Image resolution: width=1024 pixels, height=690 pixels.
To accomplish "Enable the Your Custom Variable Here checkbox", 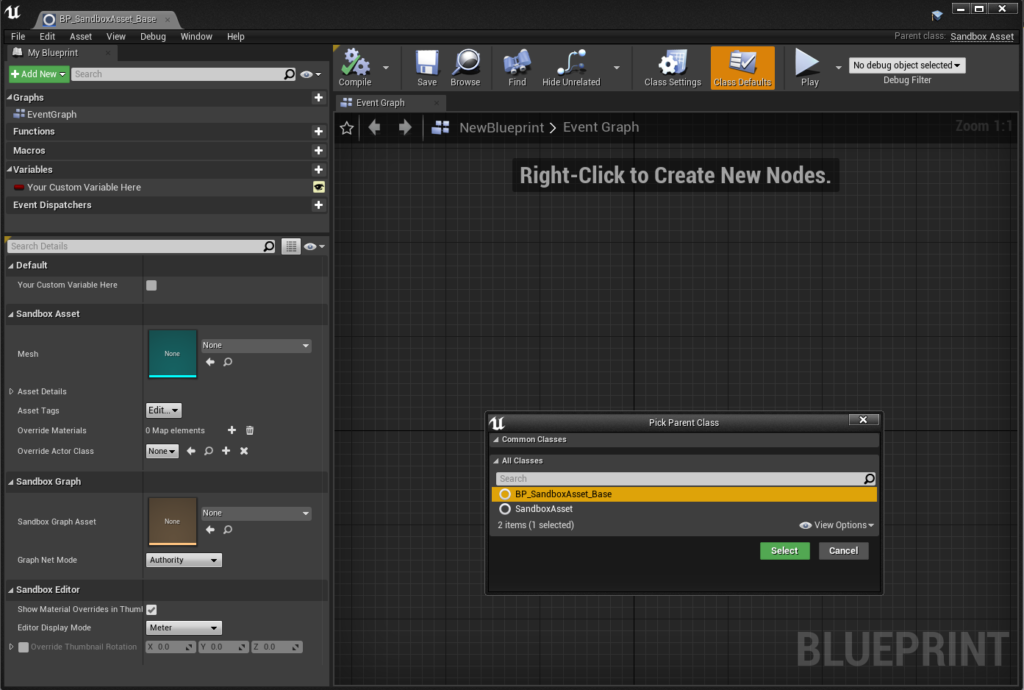I will [x=152, y=285].
